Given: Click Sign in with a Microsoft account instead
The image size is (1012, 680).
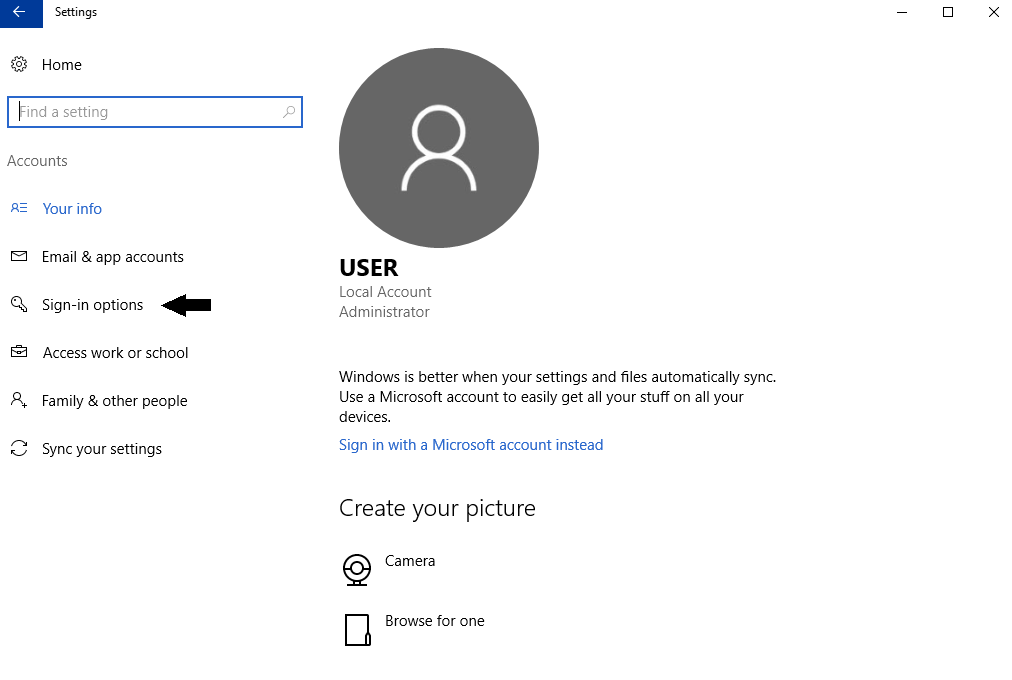Looking at the screenshot, I should coord(471,445).
